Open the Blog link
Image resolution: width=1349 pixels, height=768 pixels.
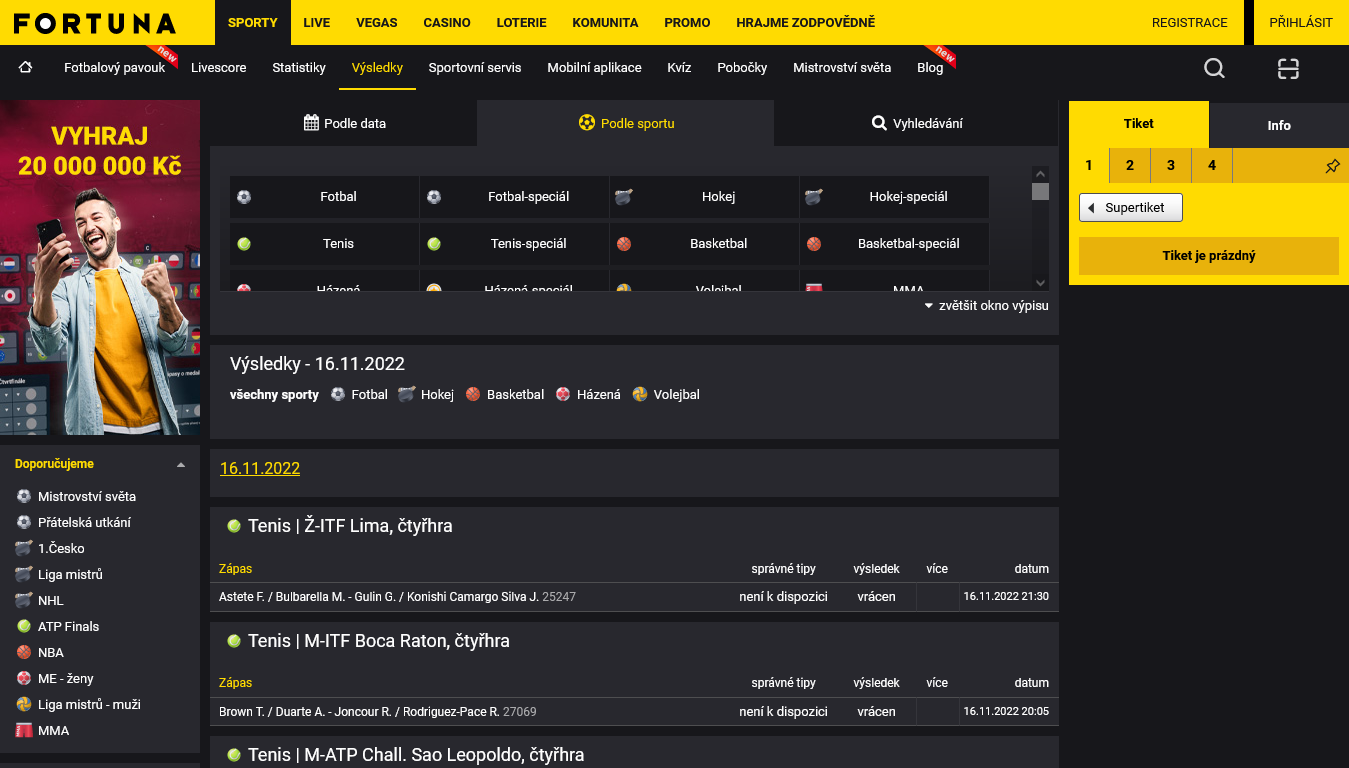pos(930,68)
